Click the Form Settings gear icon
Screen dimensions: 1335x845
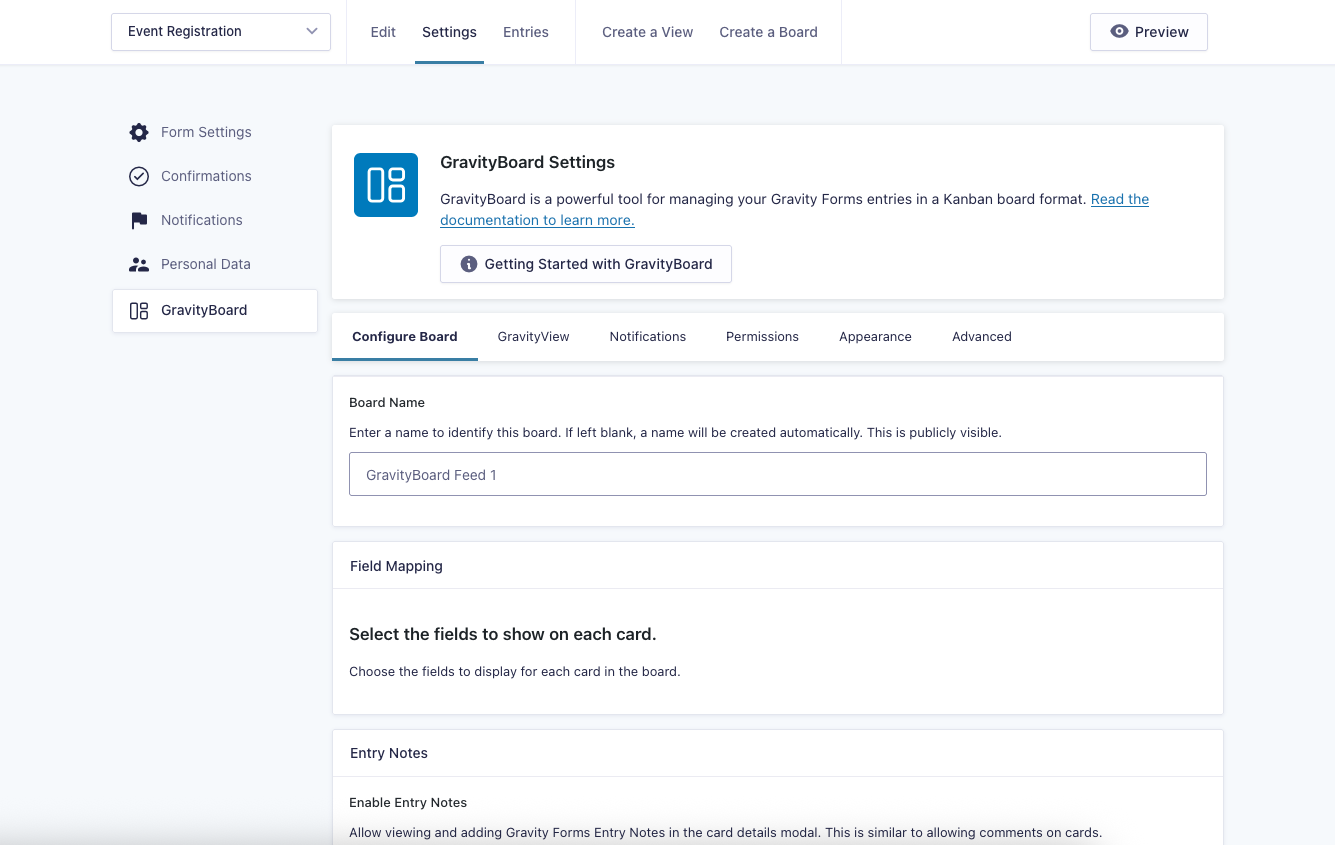(139, 132)
